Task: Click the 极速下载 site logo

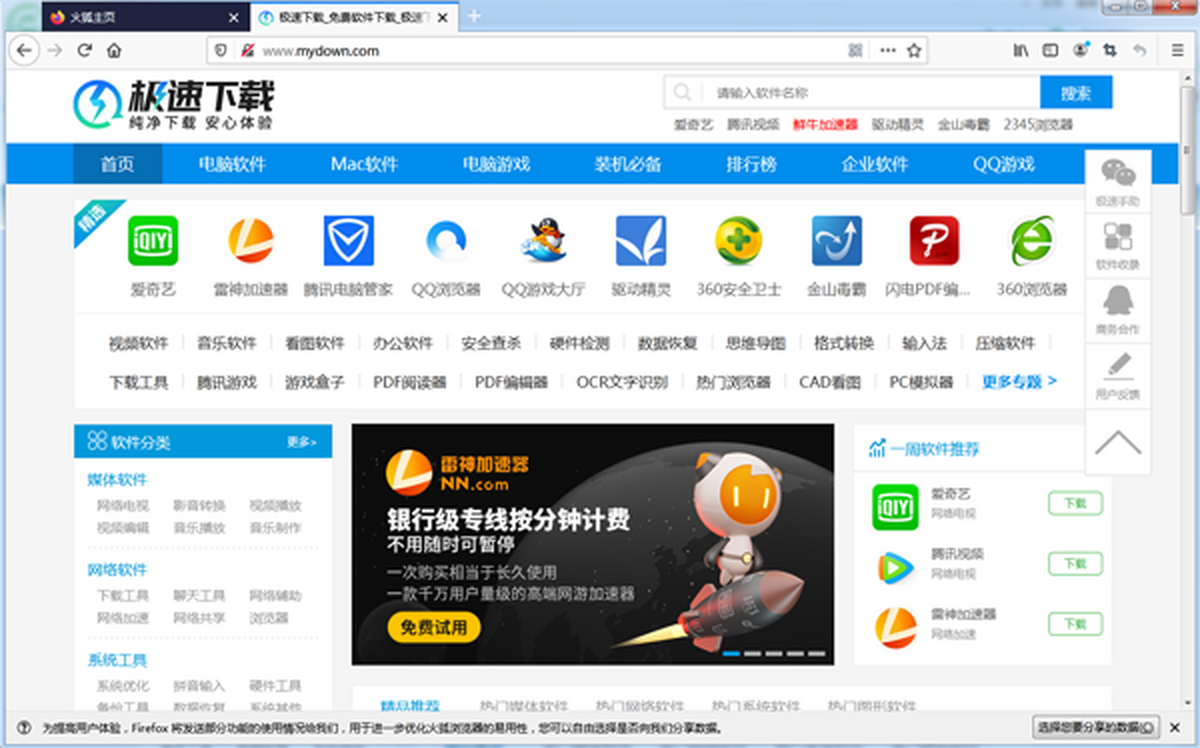Action: pyautogui.click(x=173, y=105)
